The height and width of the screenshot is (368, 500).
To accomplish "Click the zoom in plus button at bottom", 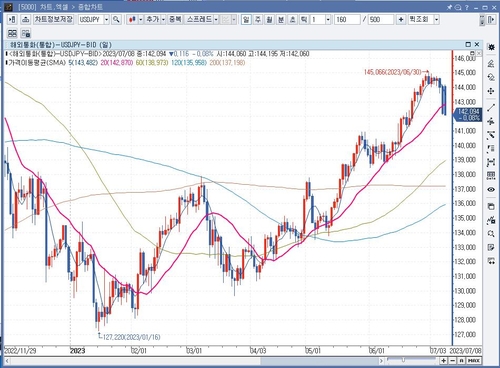I will (x=444, y=361).
